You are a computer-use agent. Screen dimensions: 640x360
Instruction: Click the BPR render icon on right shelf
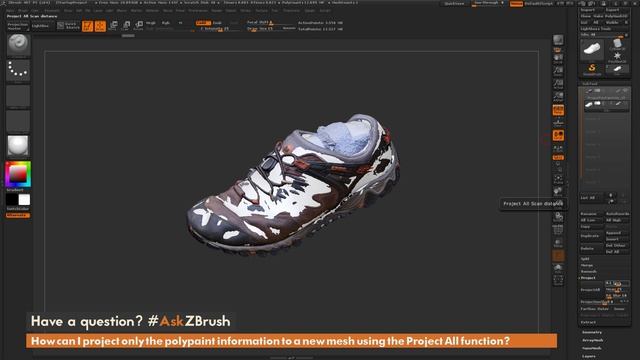558,40
